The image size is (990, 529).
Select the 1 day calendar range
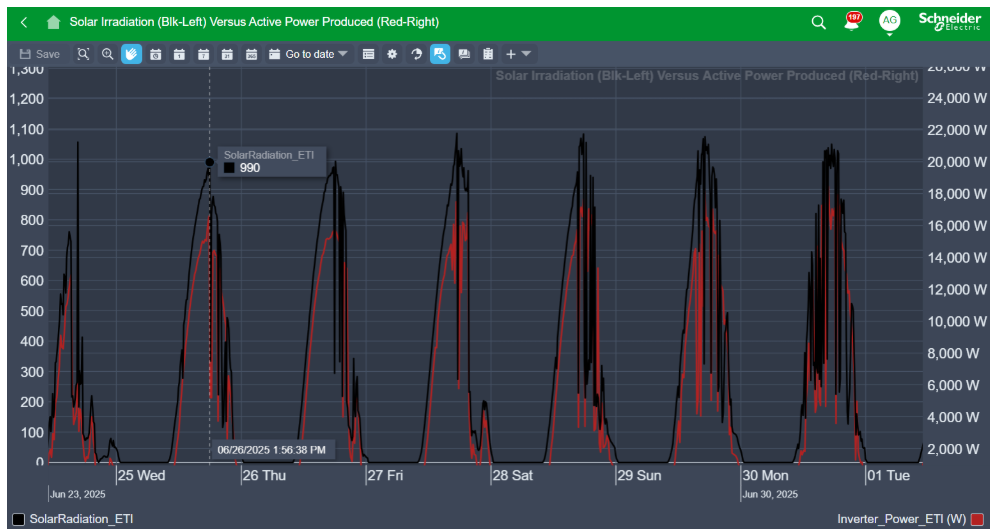pos(179,54)
